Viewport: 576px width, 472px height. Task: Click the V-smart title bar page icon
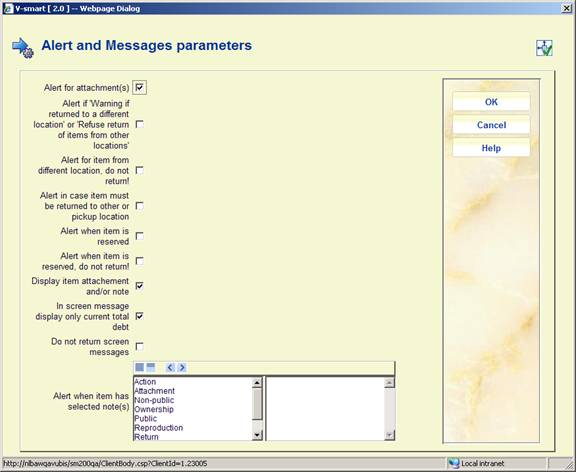point(8,8)
